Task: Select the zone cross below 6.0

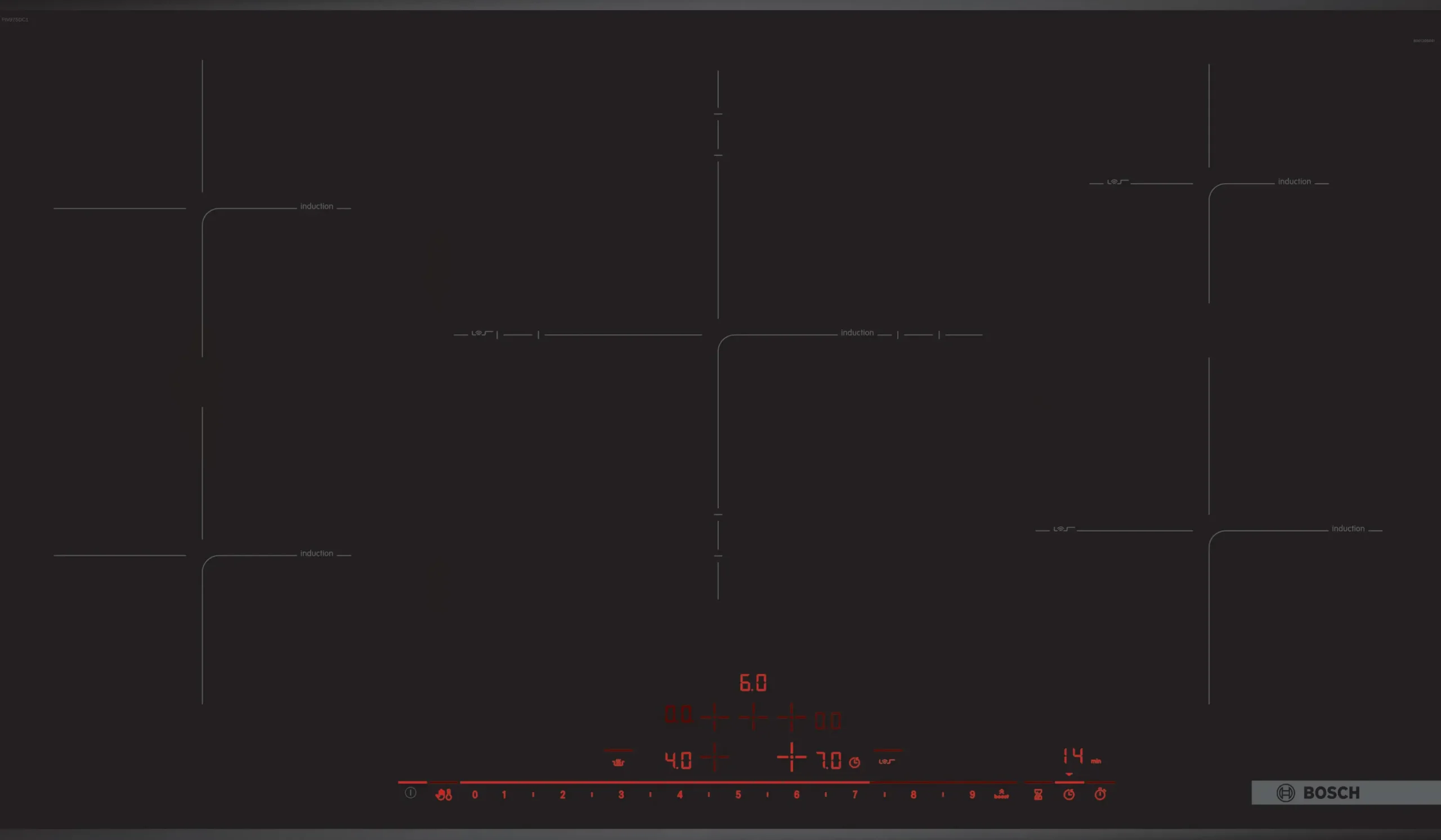Action: tap(753, 717)
